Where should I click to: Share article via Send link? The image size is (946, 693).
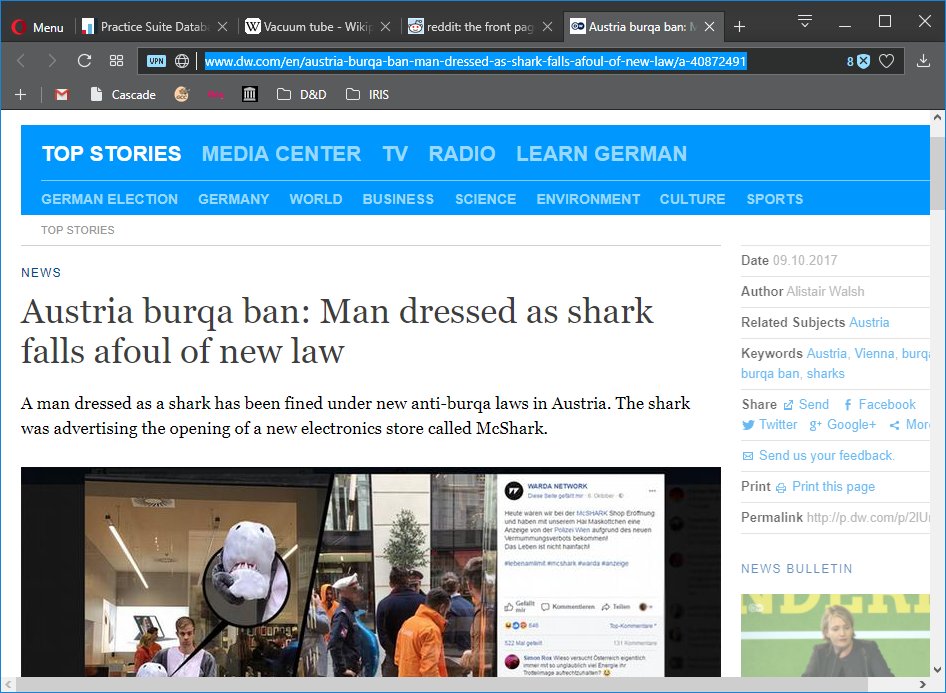point(806,405)
